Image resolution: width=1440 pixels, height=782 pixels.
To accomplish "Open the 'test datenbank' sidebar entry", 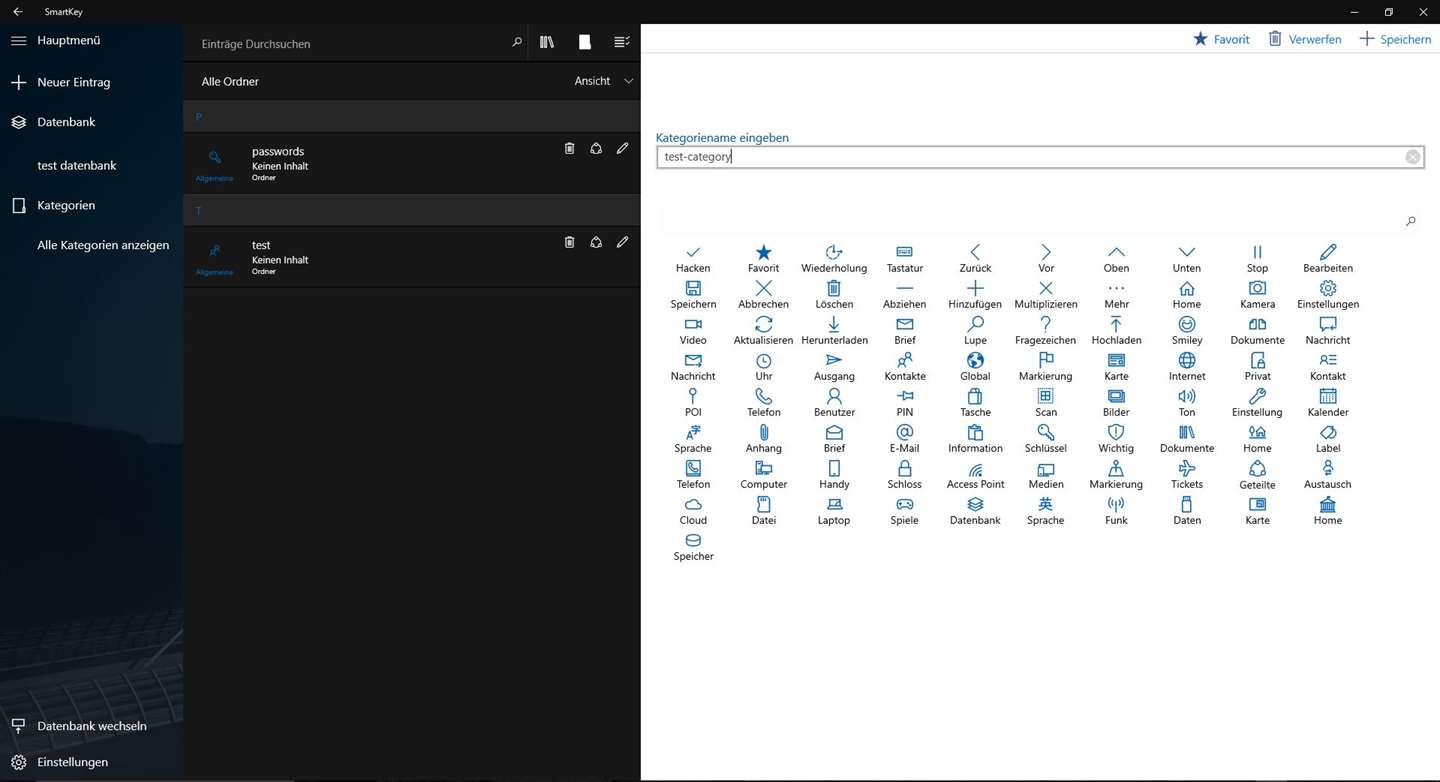I will pos(77,165).
